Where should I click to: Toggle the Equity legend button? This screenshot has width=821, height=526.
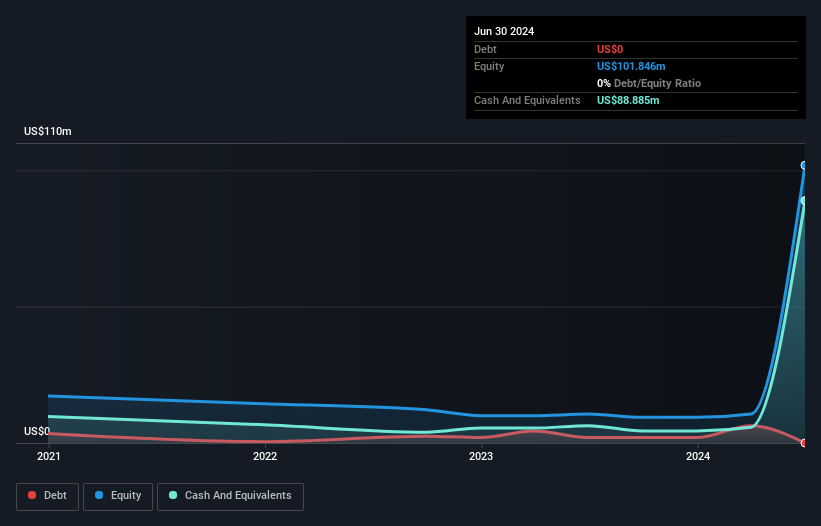[x=118, y=496]
